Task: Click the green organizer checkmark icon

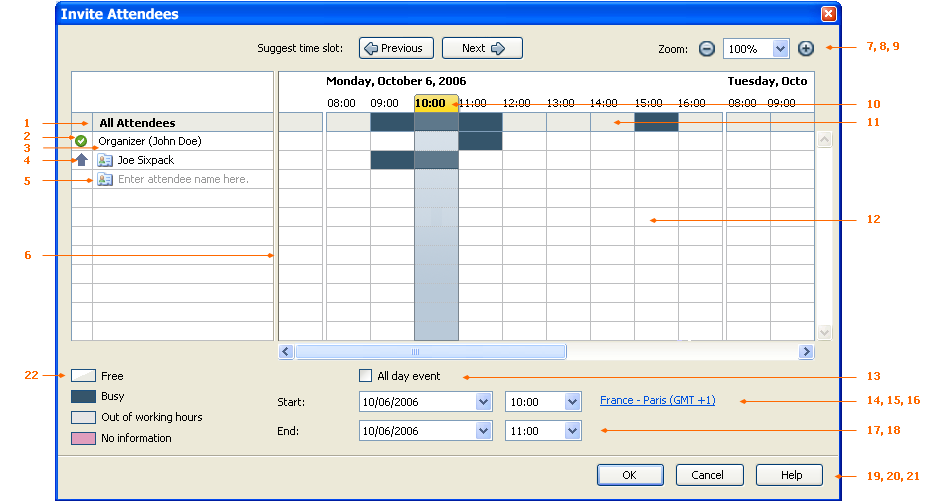Action: pos(81,141)
